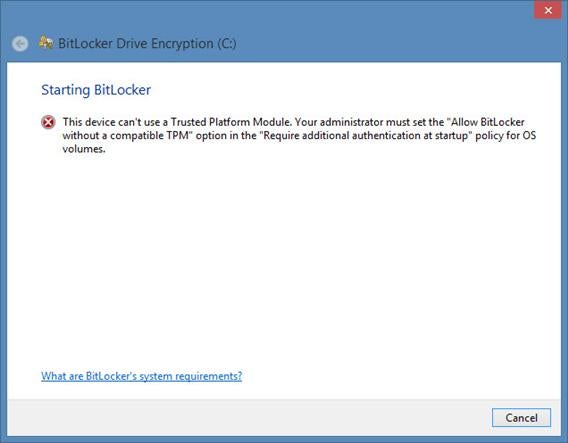Click the back arrow button
568x443 pixels.
[x=20, y=44]
